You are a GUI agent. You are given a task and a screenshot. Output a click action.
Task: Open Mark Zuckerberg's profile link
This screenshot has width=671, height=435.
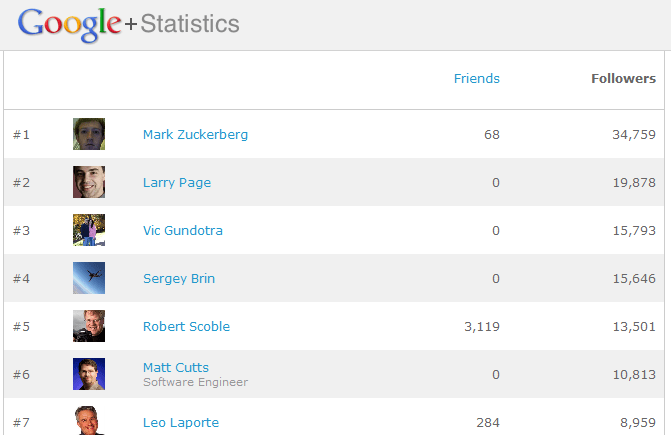click(x=195, y=134)
